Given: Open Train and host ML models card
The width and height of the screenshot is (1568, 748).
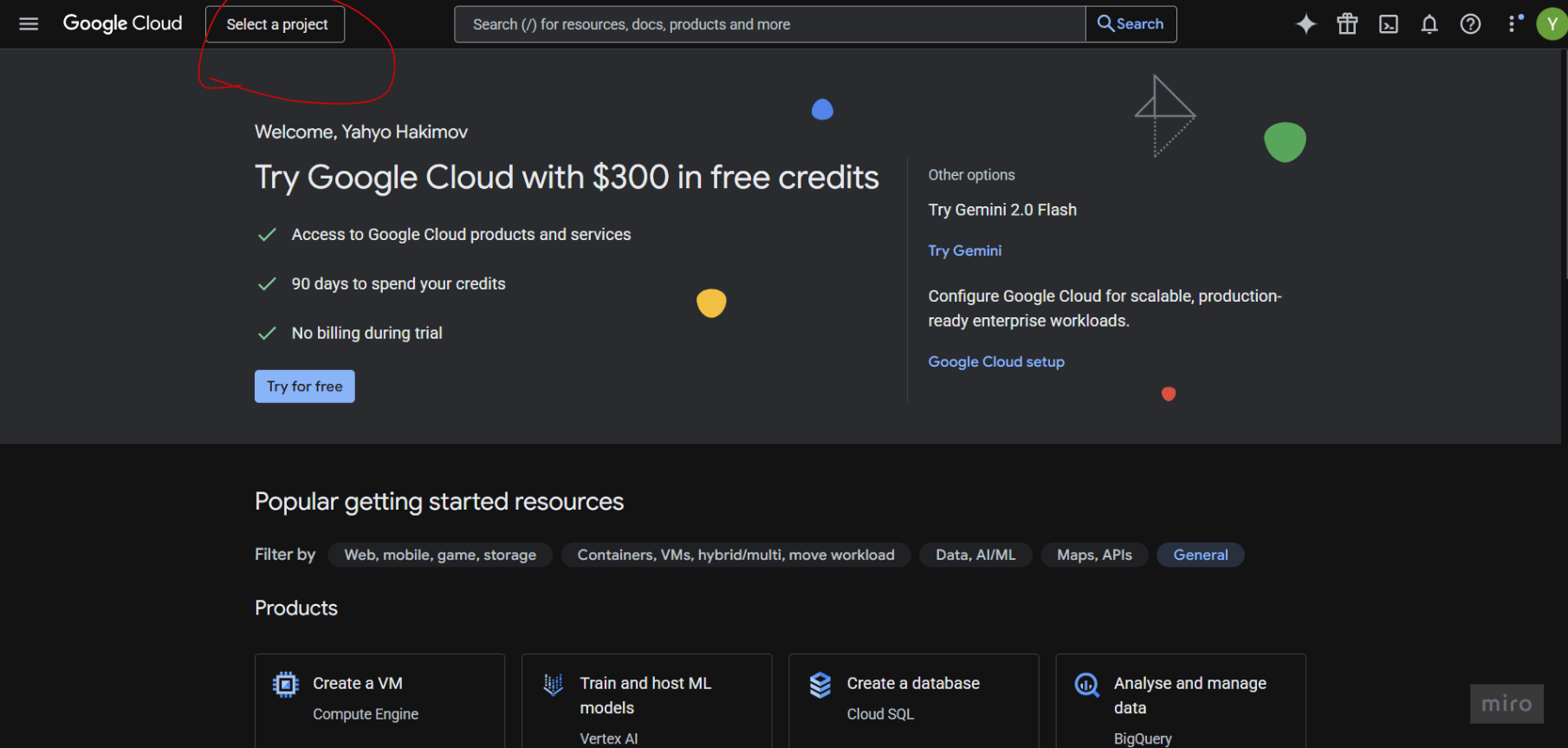Looking at the screenshot, I should [x=646, y=700].
